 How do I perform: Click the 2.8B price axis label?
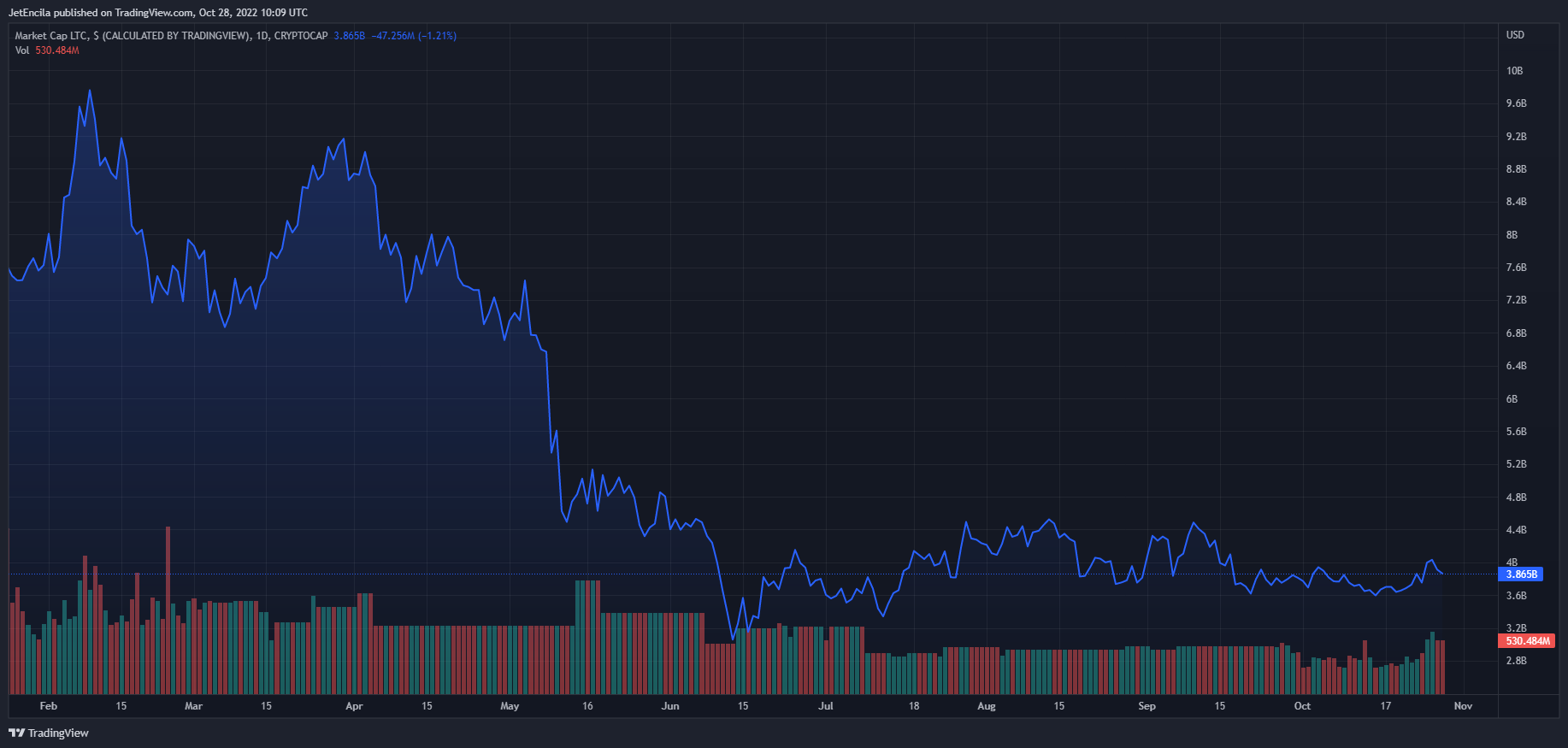(x=1516, y=661)
